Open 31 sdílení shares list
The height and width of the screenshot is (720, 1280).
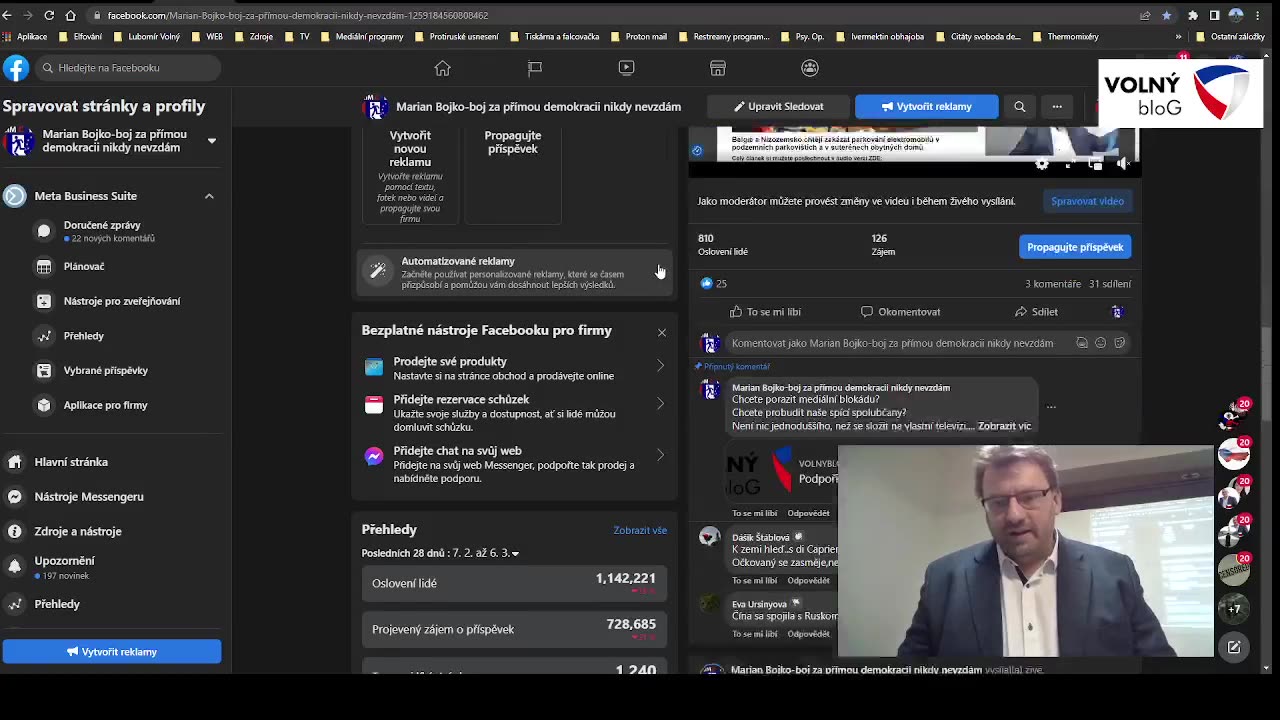1110,284
